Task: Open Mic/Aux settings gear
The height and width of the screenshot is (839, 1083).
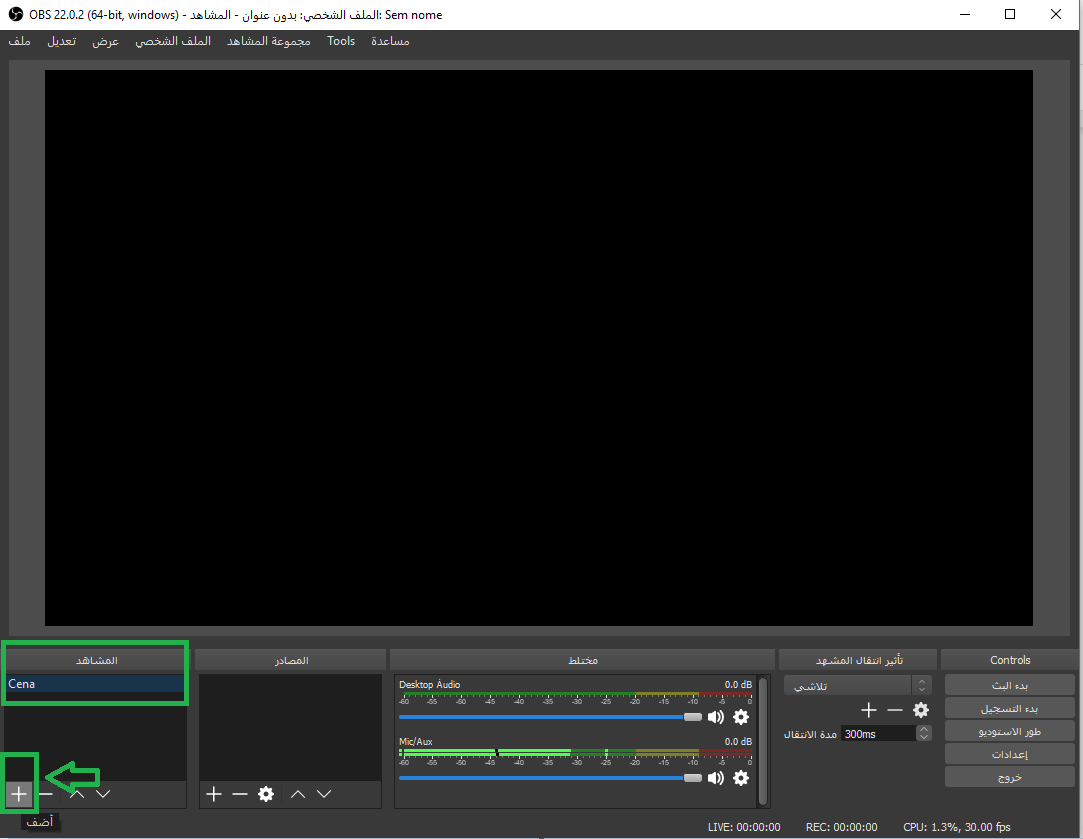Action: pyautogui.click(x=741, y=778)
